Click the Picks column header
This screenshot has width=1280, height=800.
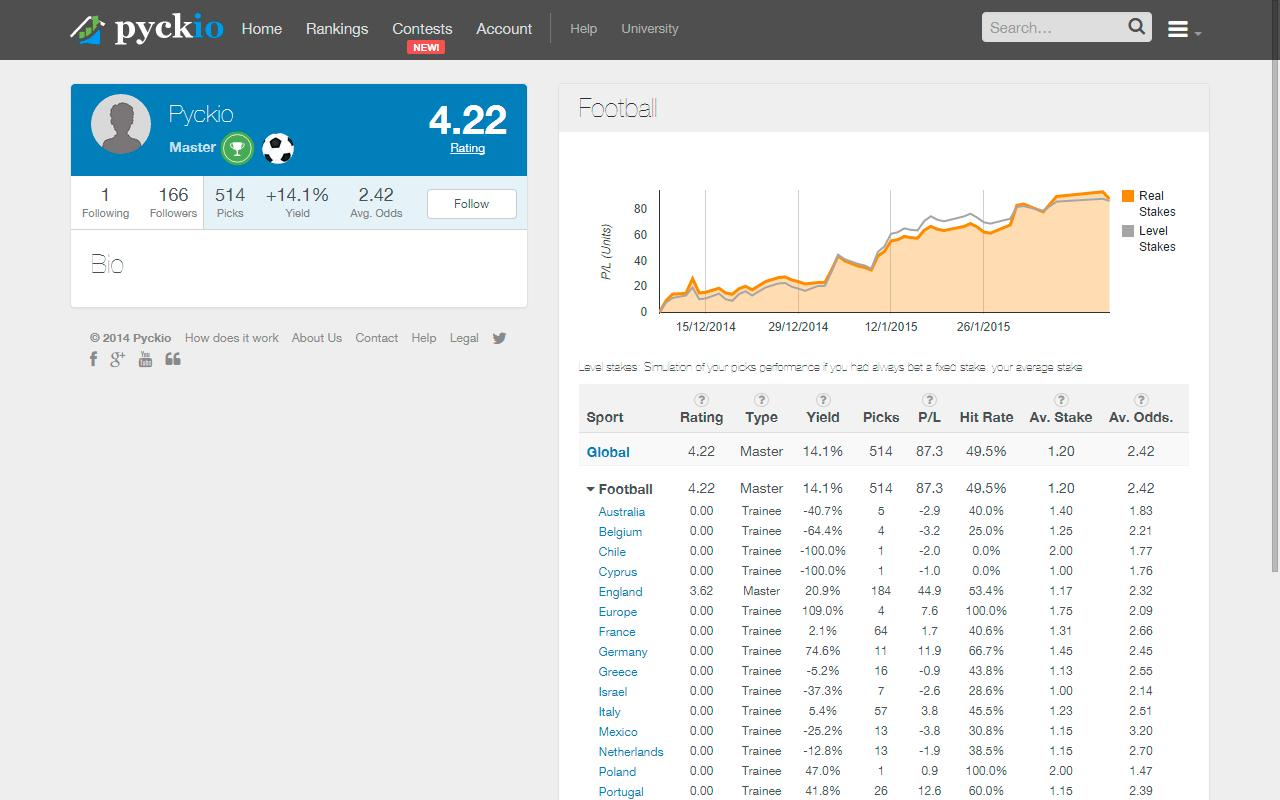click(x=881, y=418)
